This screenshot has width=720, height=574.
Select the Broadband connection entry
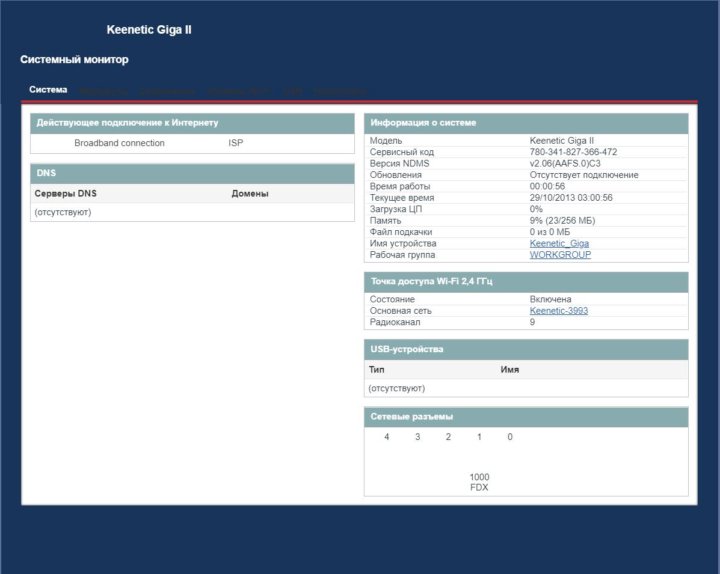119,143
